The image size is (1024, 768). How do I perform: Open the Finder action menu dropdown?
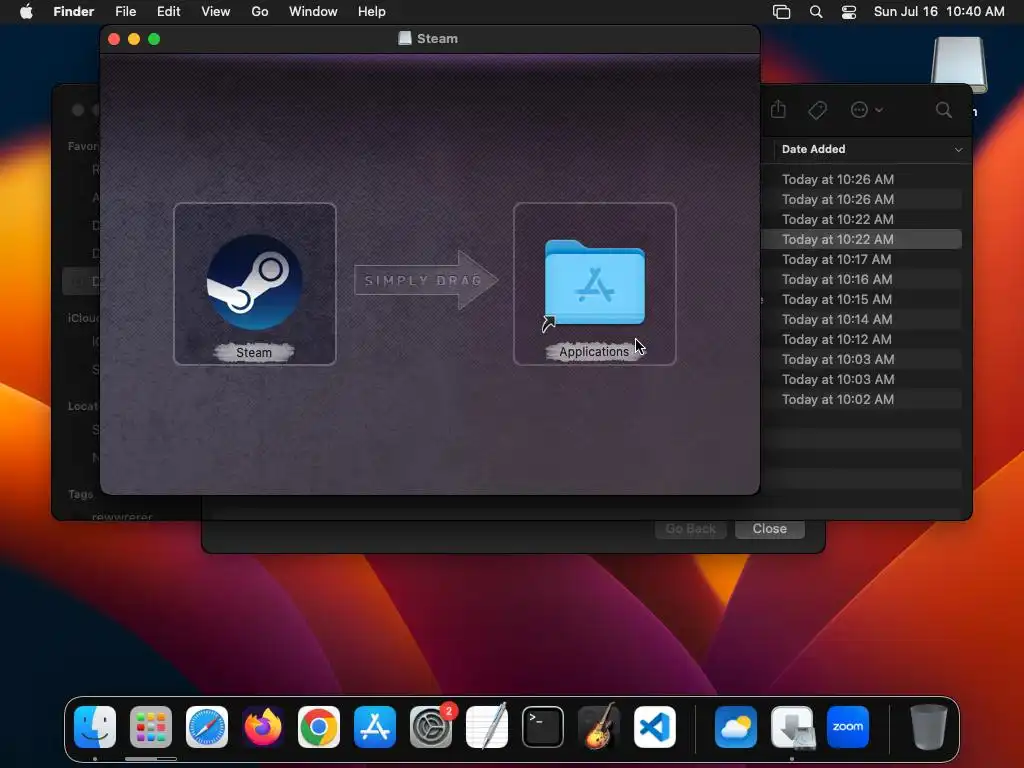pos(866,110)
